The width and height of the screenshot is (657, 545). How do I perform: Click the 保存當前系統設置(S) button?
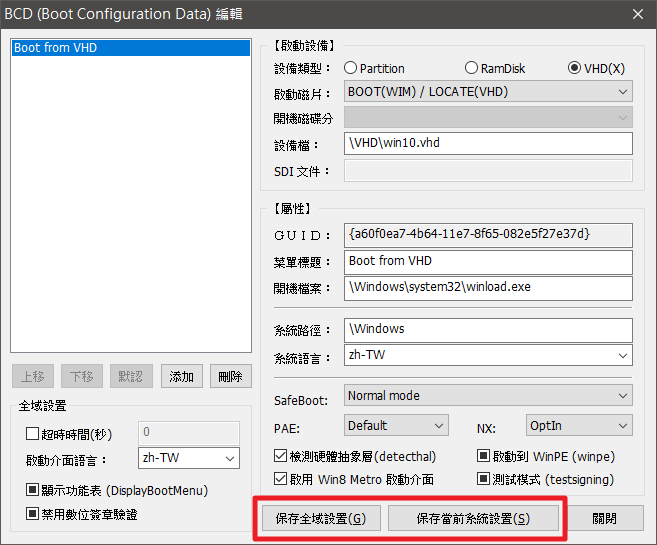click(473, 519)
